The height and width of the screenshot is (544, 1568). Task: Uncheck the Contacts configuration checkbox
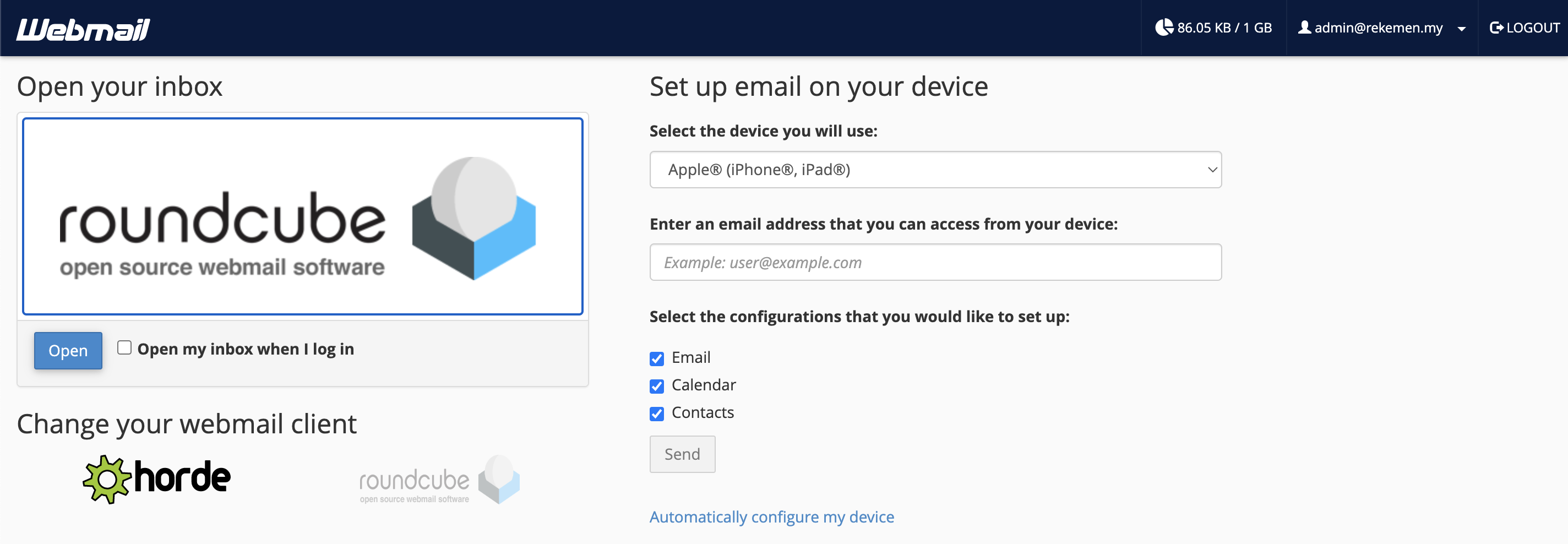[x=657, y=414]
